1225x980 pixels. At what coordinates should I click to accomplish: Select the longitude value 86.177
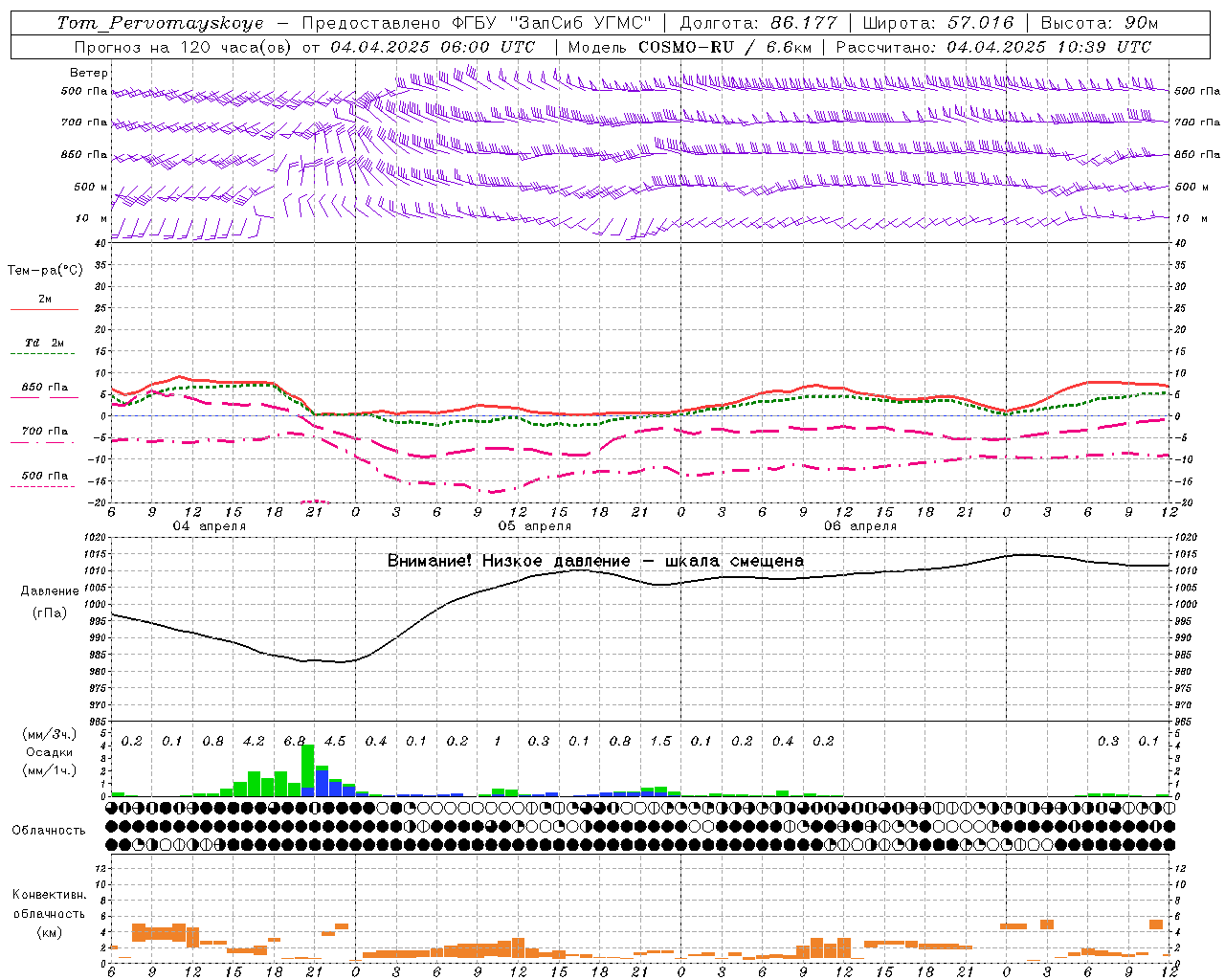click(x=803, y=23)
